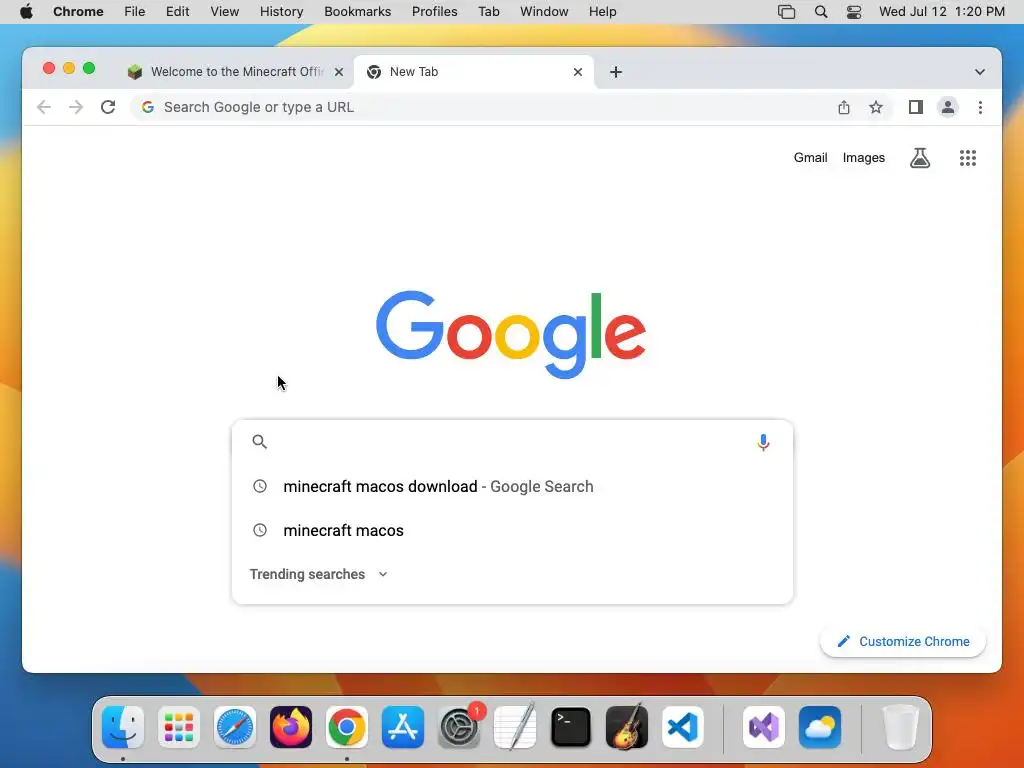Open Control Center in menu bar
Viewport: 1024px width, 768px height.
pyautogui.click(x=854, y=12)
